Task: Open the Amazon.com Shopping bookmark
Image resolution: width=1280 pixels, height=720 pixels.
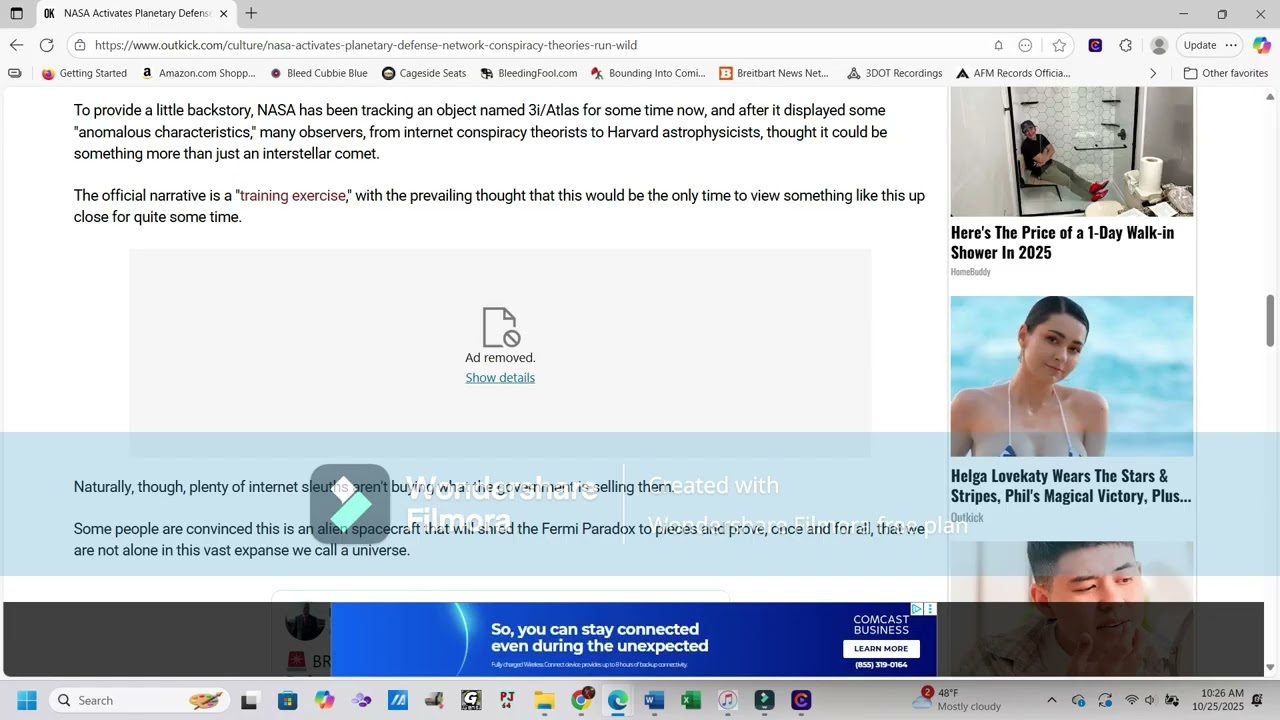Action: tap(198, 73)
